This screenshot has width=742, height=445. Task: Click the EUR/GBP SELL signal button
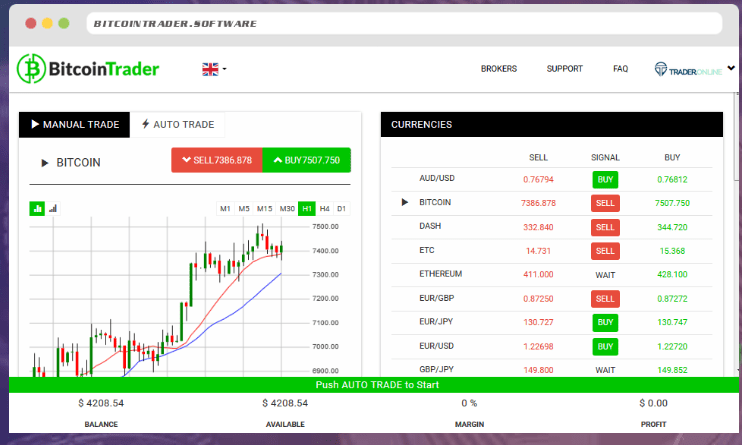tap(605, 299)
